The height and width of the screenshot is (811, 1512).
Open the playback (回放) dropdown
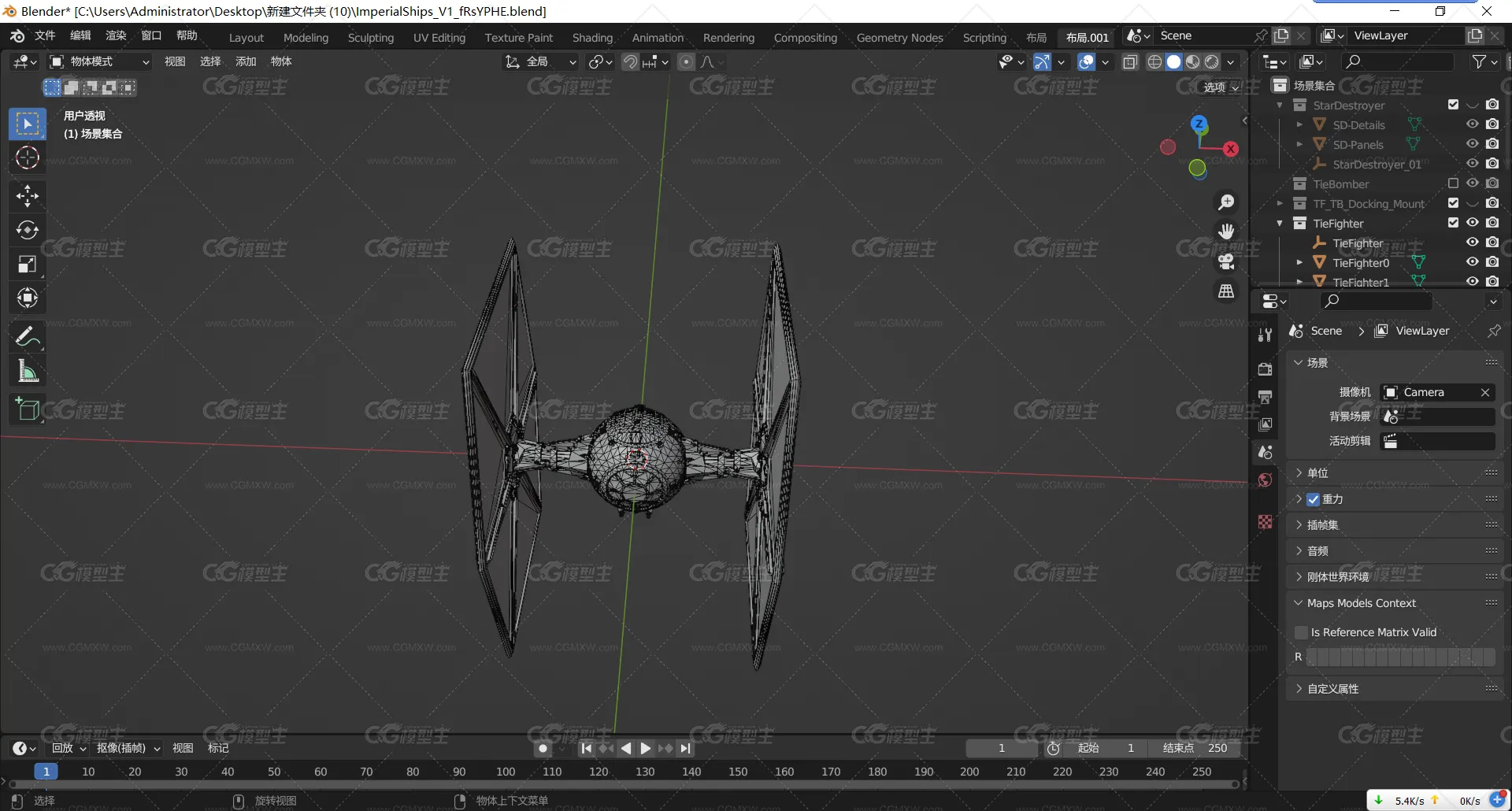click(x=69, y=748)
